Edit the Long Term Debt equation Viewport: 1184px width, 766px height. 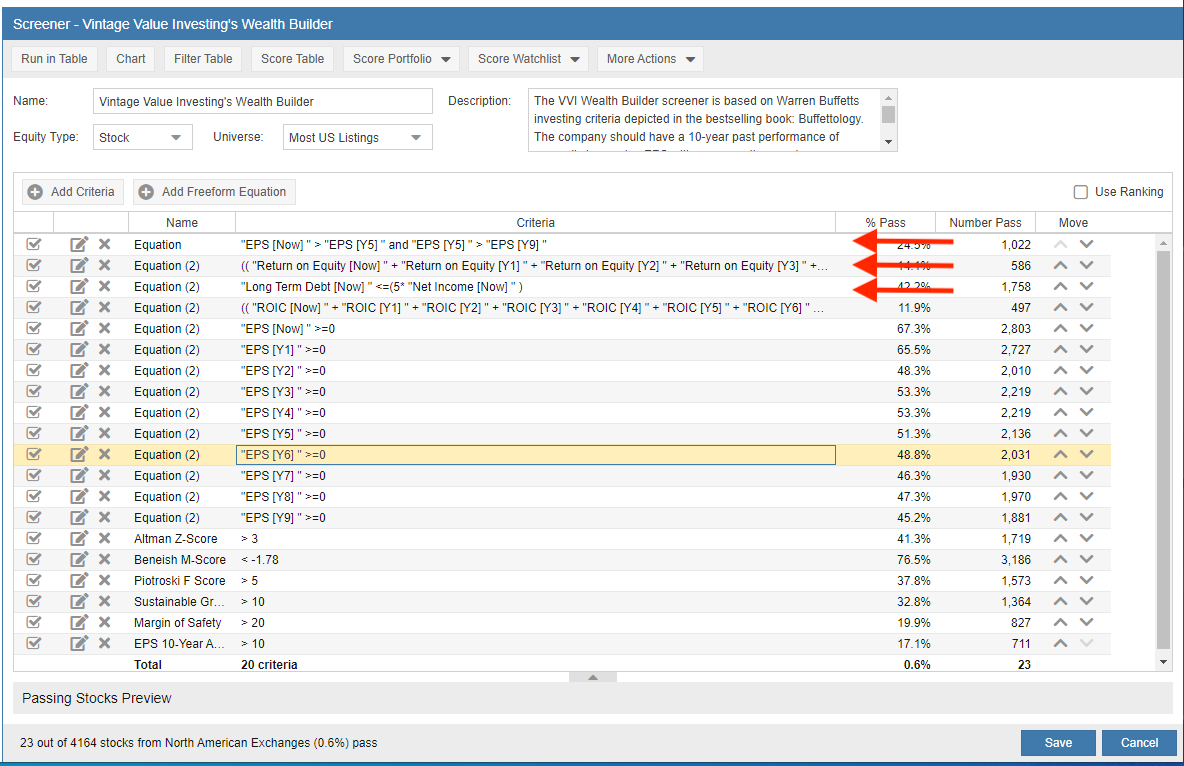(x=79, y=286)
